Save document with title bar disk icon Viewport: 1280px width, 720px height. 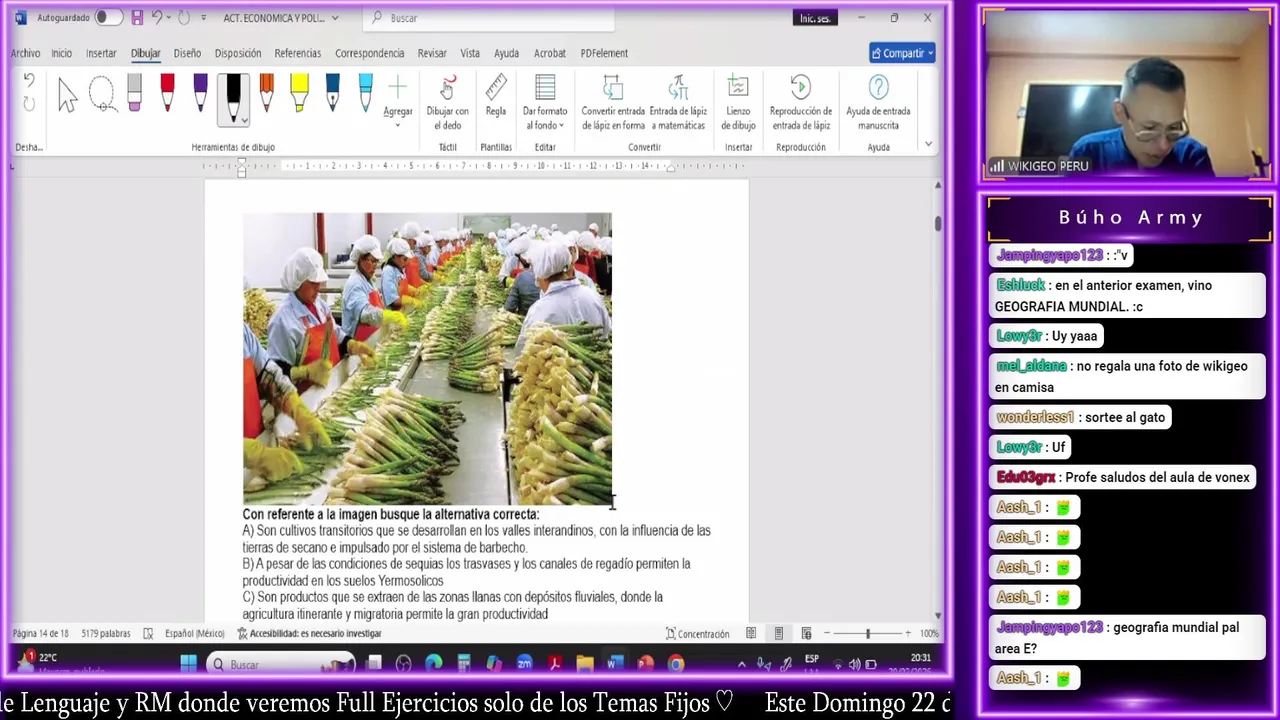pyautogui.click(x=137, y=18)
